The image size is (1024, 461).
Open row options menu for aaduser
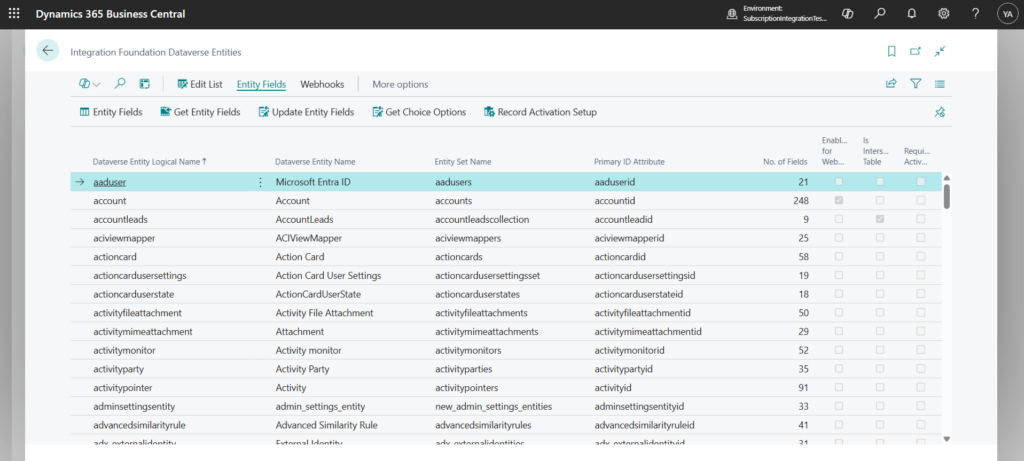pos(260,182)
